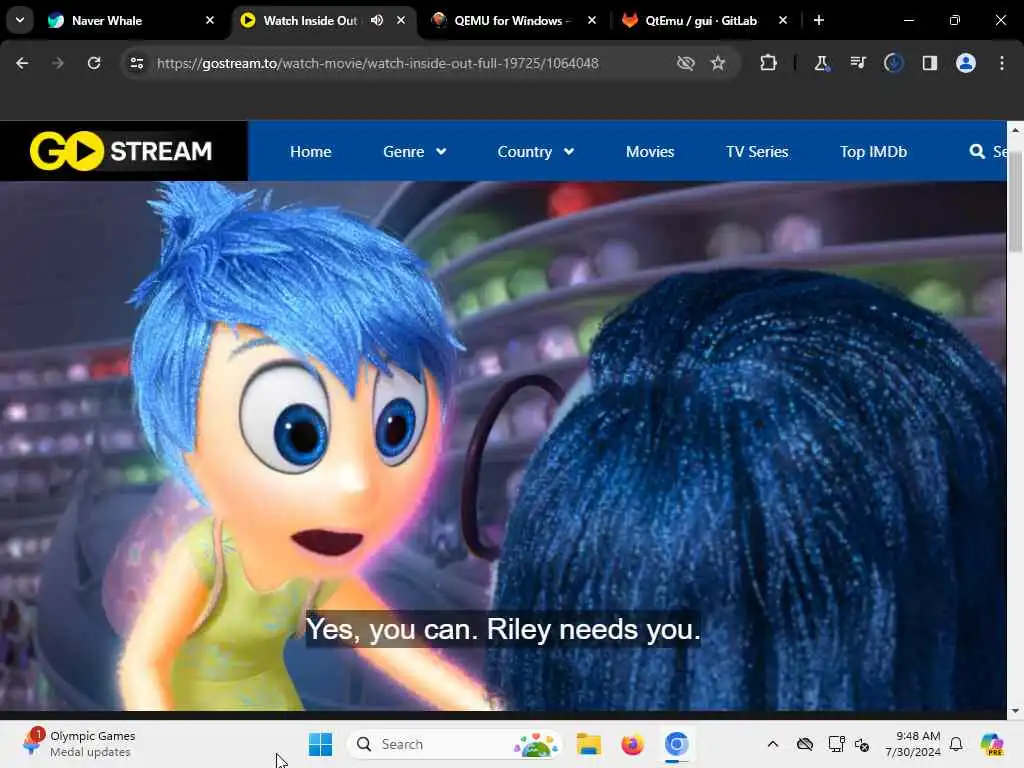Close the QtEmu GitLab tab

click(783, 20)
